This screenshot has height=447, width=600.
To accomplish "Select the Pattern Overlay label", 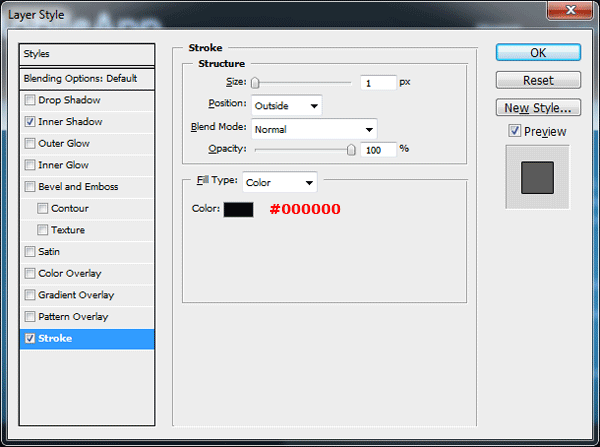I will click(73, 317).
